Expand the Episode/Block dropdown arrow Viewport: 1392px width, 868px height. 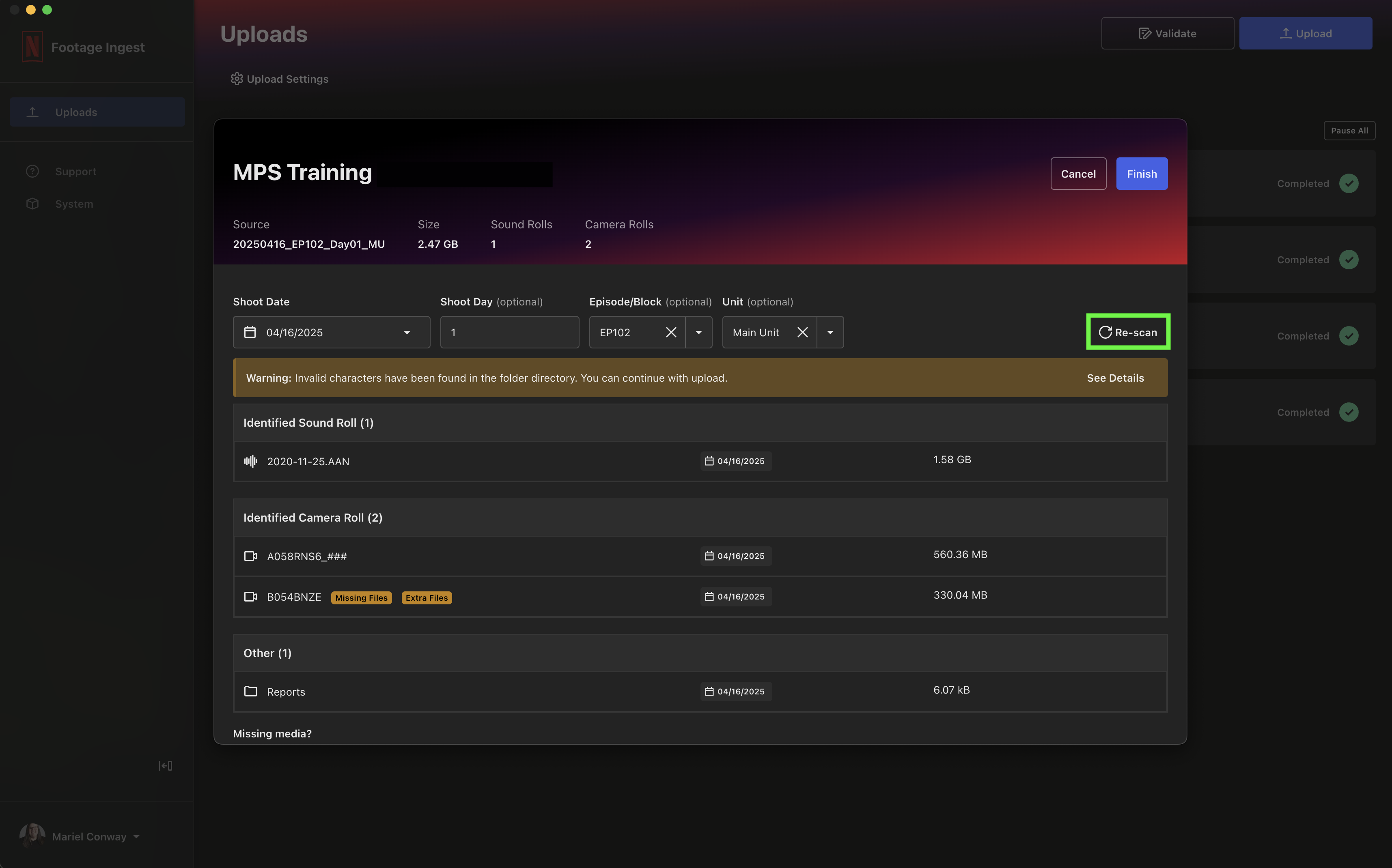point(699,332)
